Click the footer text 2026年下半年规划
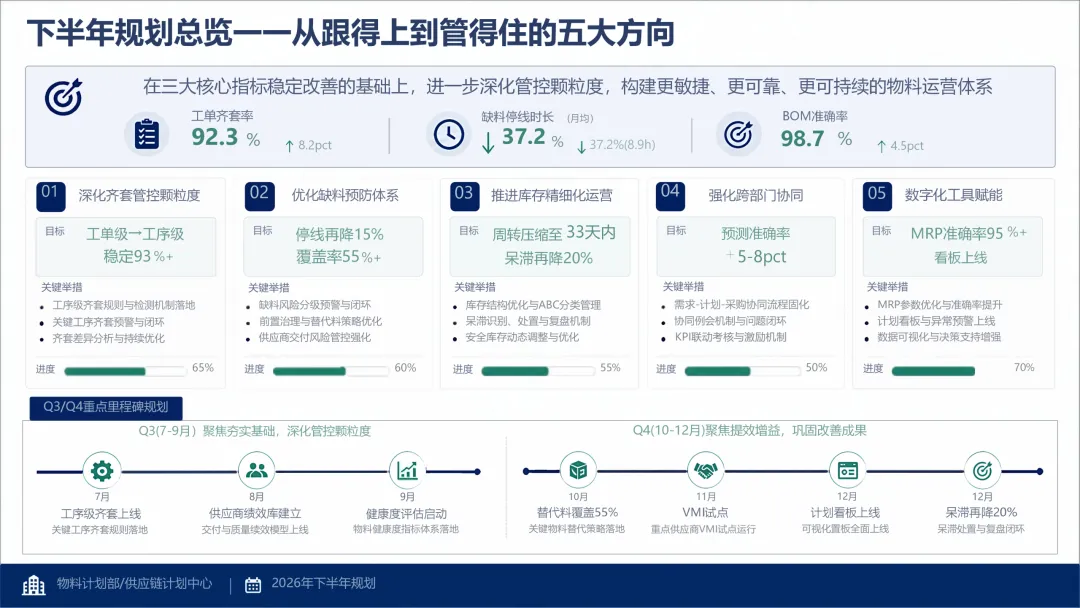The width and height of the screenshot is (1080, 608). click(324, 583)
